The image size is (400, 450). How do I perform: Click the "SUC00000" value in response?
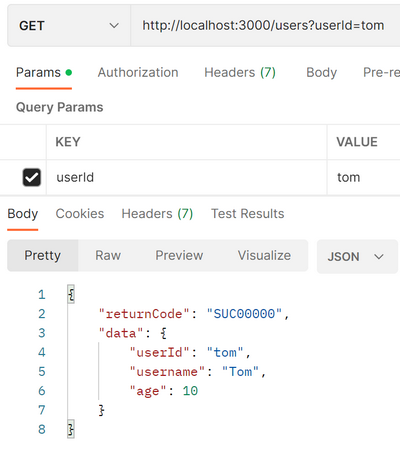(x=244, y=314)
